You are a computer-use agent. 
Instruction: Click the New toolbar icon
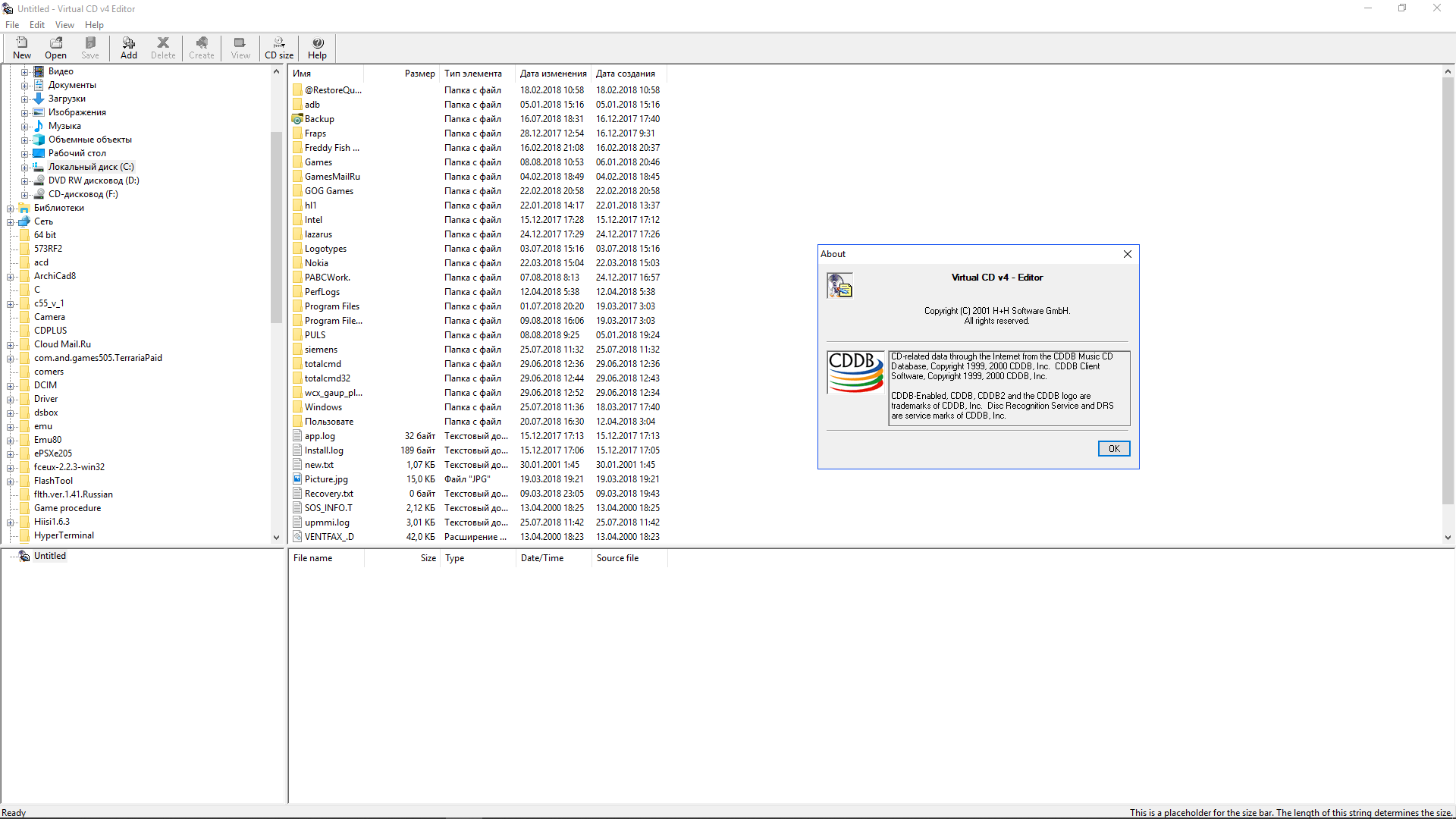[22, 43]
